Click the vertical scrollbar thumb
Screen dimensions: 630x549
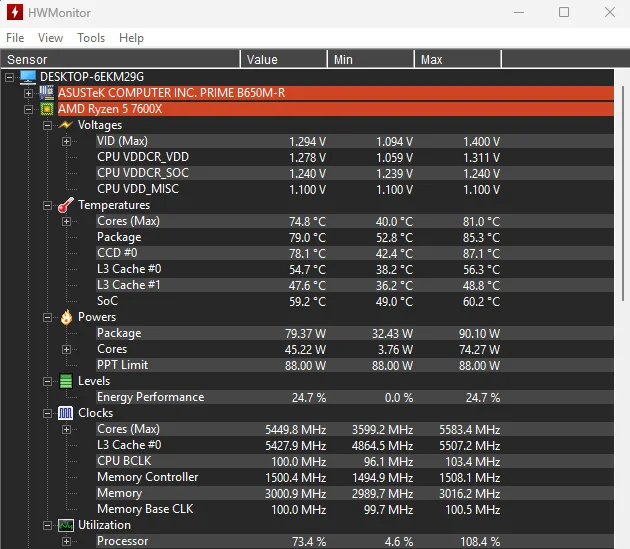click(623, 193)
